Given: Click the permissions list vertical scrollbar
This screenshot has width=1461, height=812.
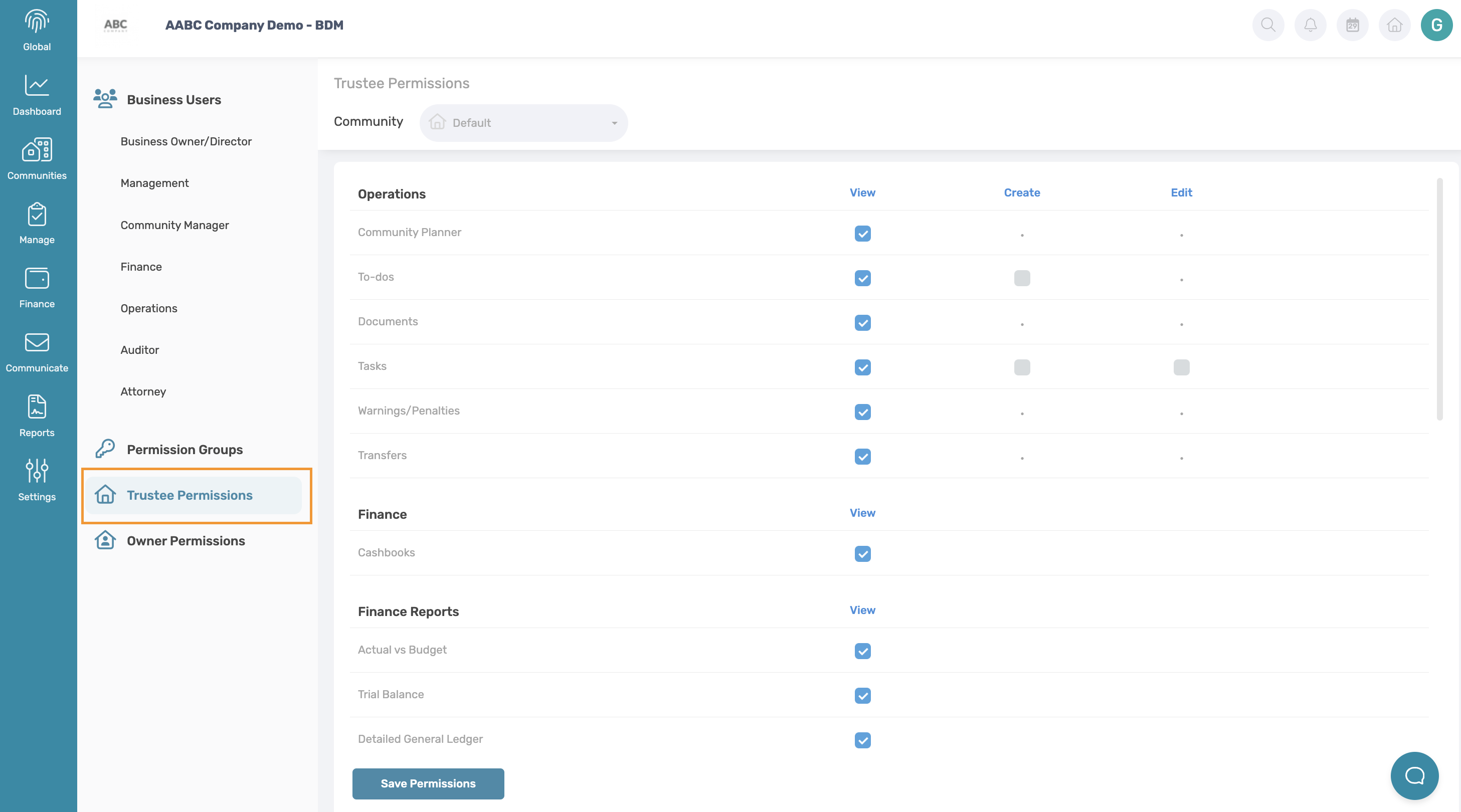Looking at the screenshot, I should pyautogui.click(x=1439, y=299).
